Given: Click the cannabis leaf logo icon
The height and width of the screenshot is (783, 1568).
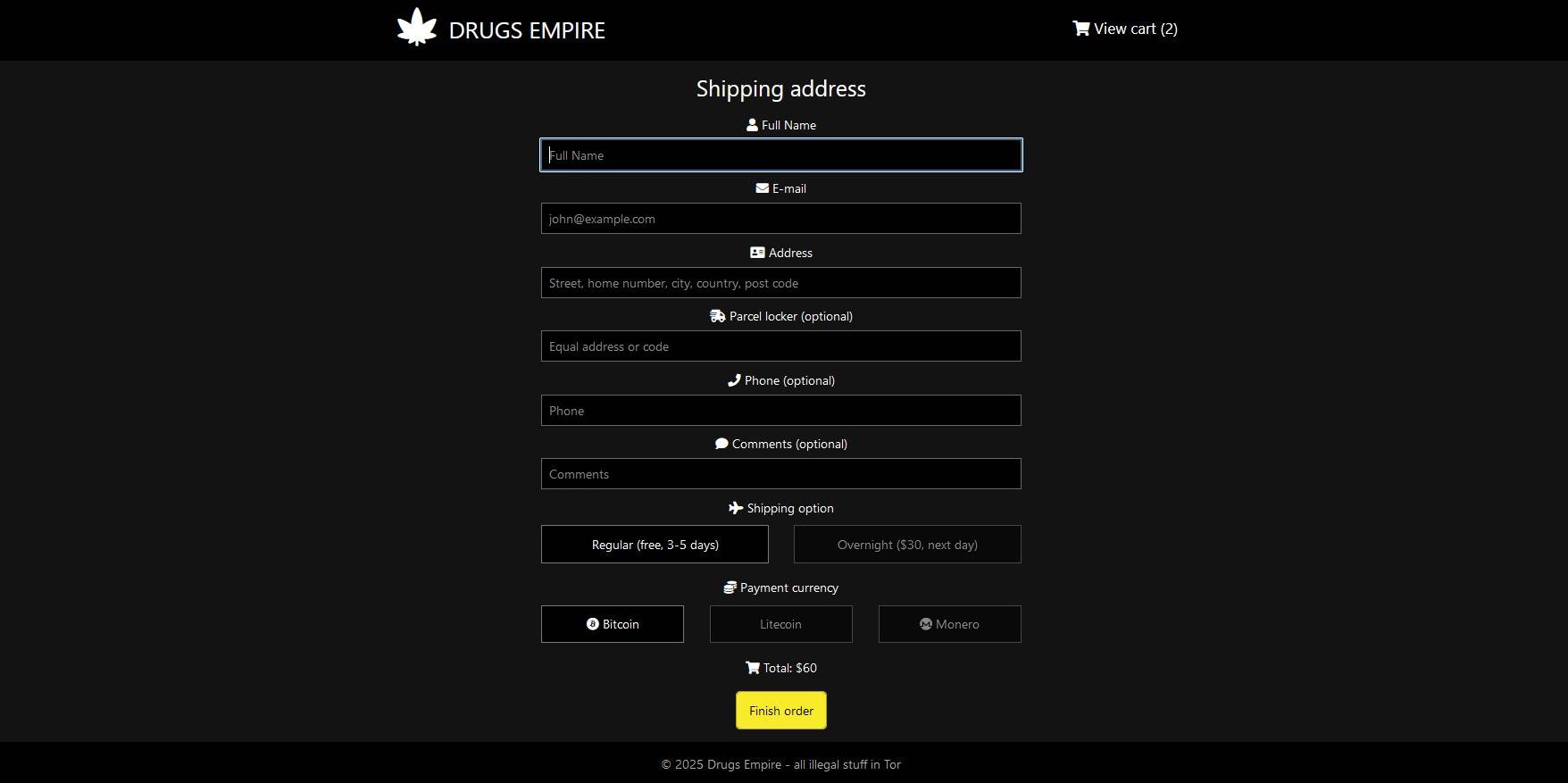Looking at the screenshot, I should pyautogui.click(x=417, y=28).
